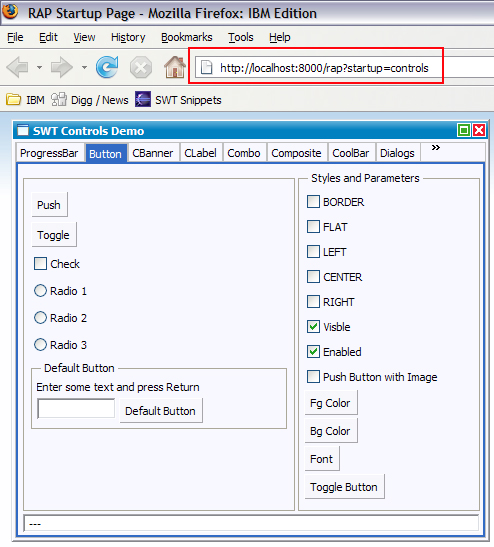
Task: Go to the Home page icon
Action: (x=175, y=67)
